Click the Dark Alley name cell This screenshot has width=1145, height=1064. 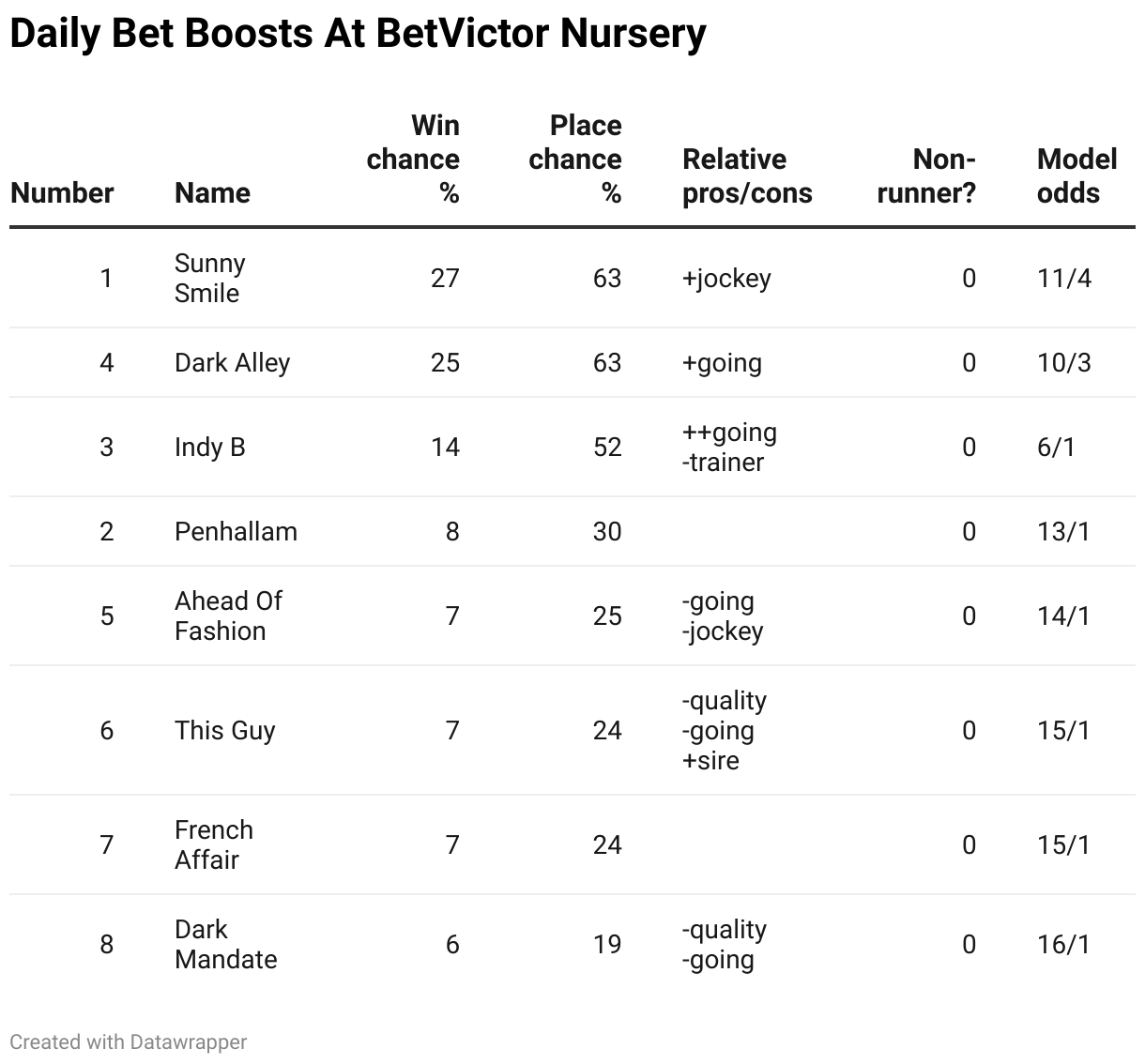[232, 363]
